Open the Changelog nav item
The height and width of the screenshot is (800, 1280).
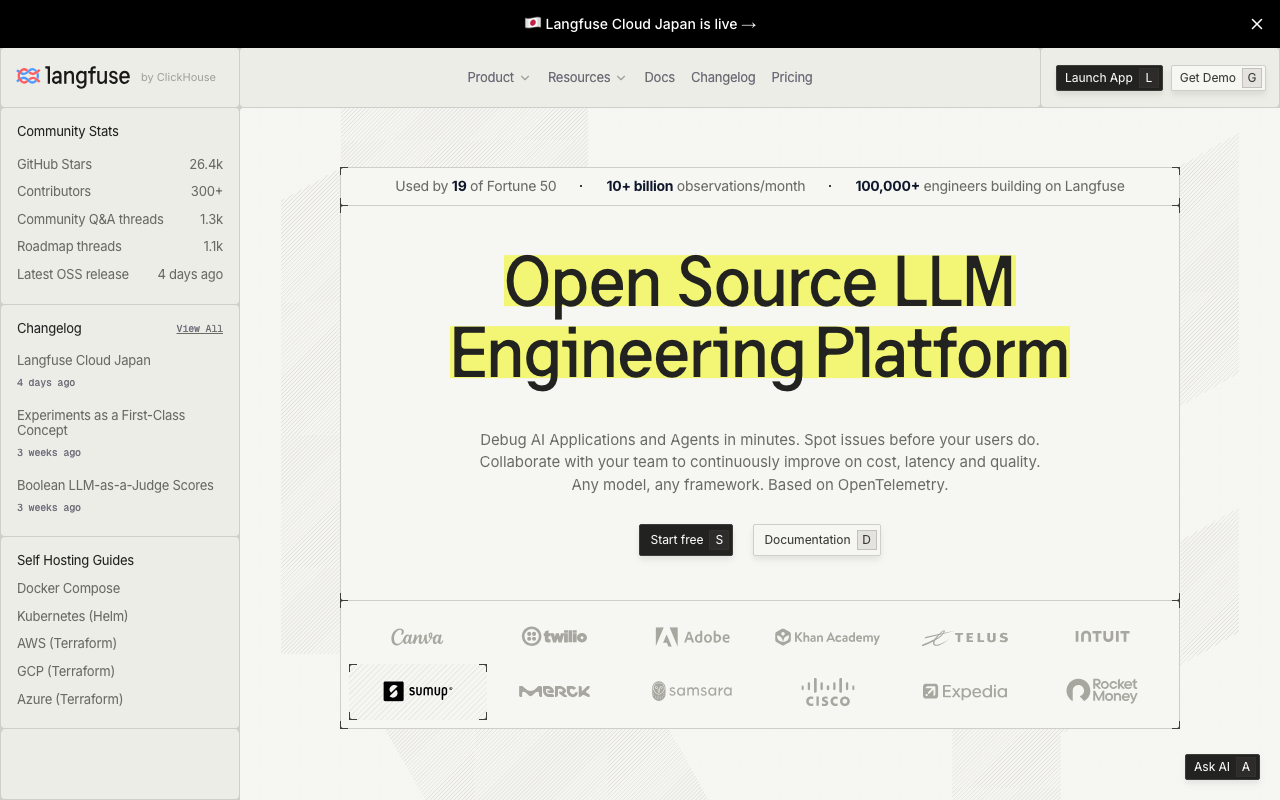[x=723, y=77]
